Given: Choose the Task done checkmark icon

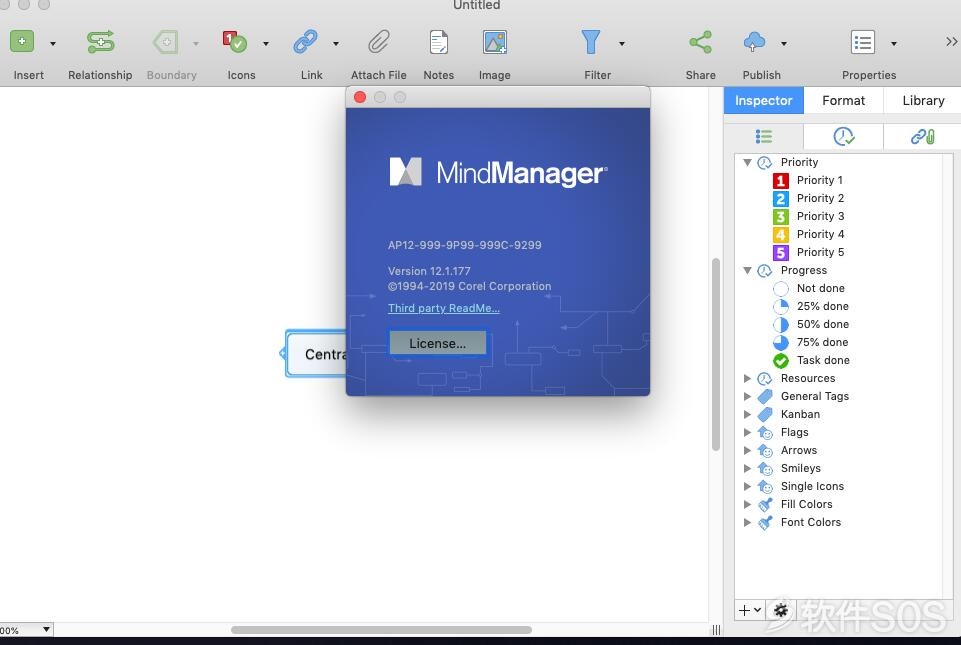Looking at the screenshot, I should [x=781, y=361].
